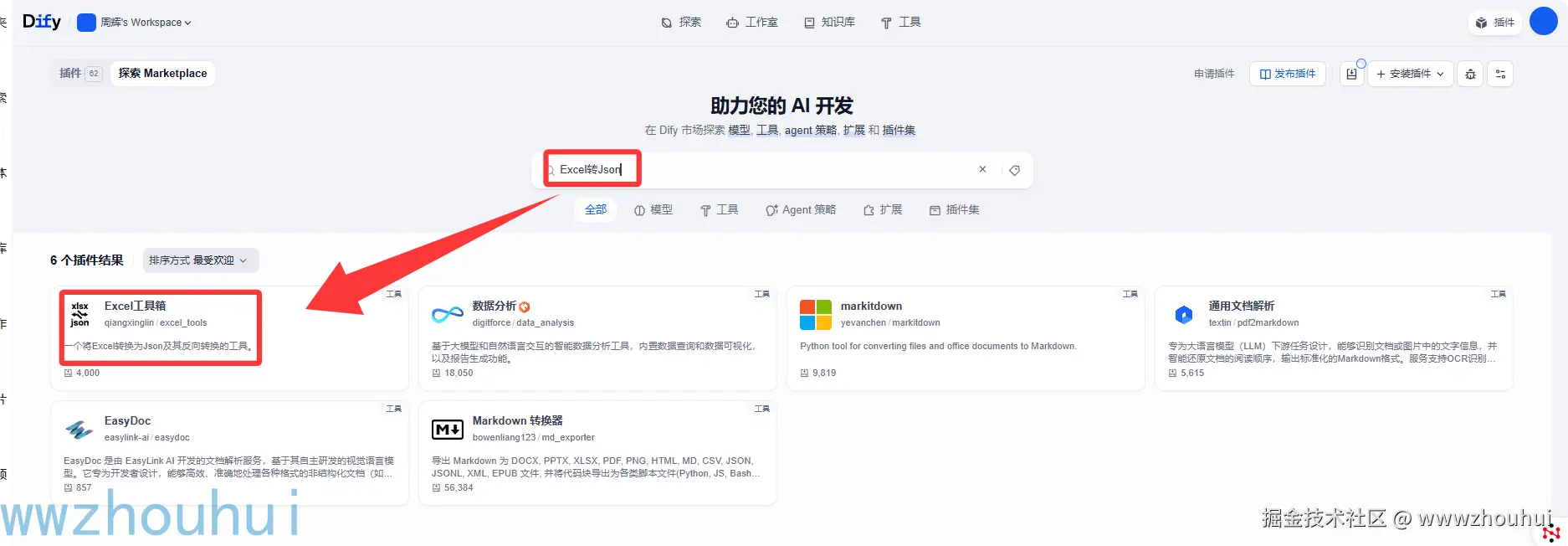Open the 周辉's Workspace dropdown

click(134, 23)
